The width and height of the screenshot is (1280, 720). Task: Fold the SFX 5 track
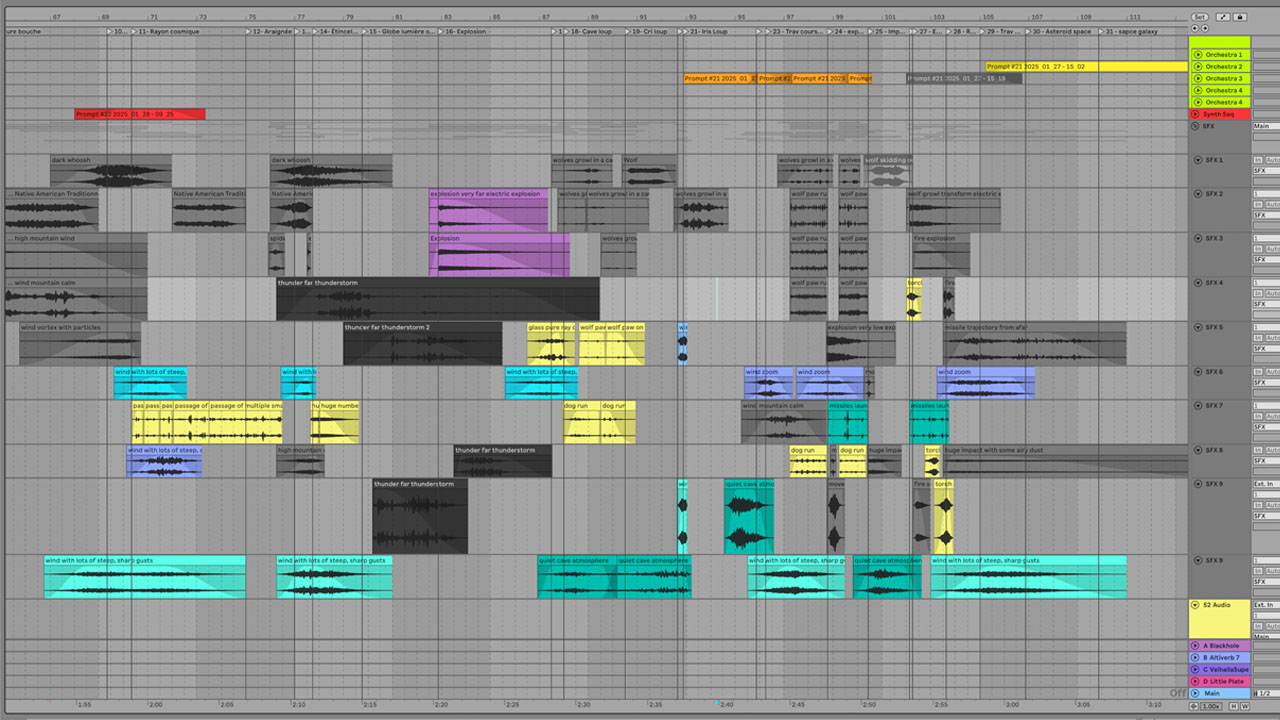[1198, 327]
